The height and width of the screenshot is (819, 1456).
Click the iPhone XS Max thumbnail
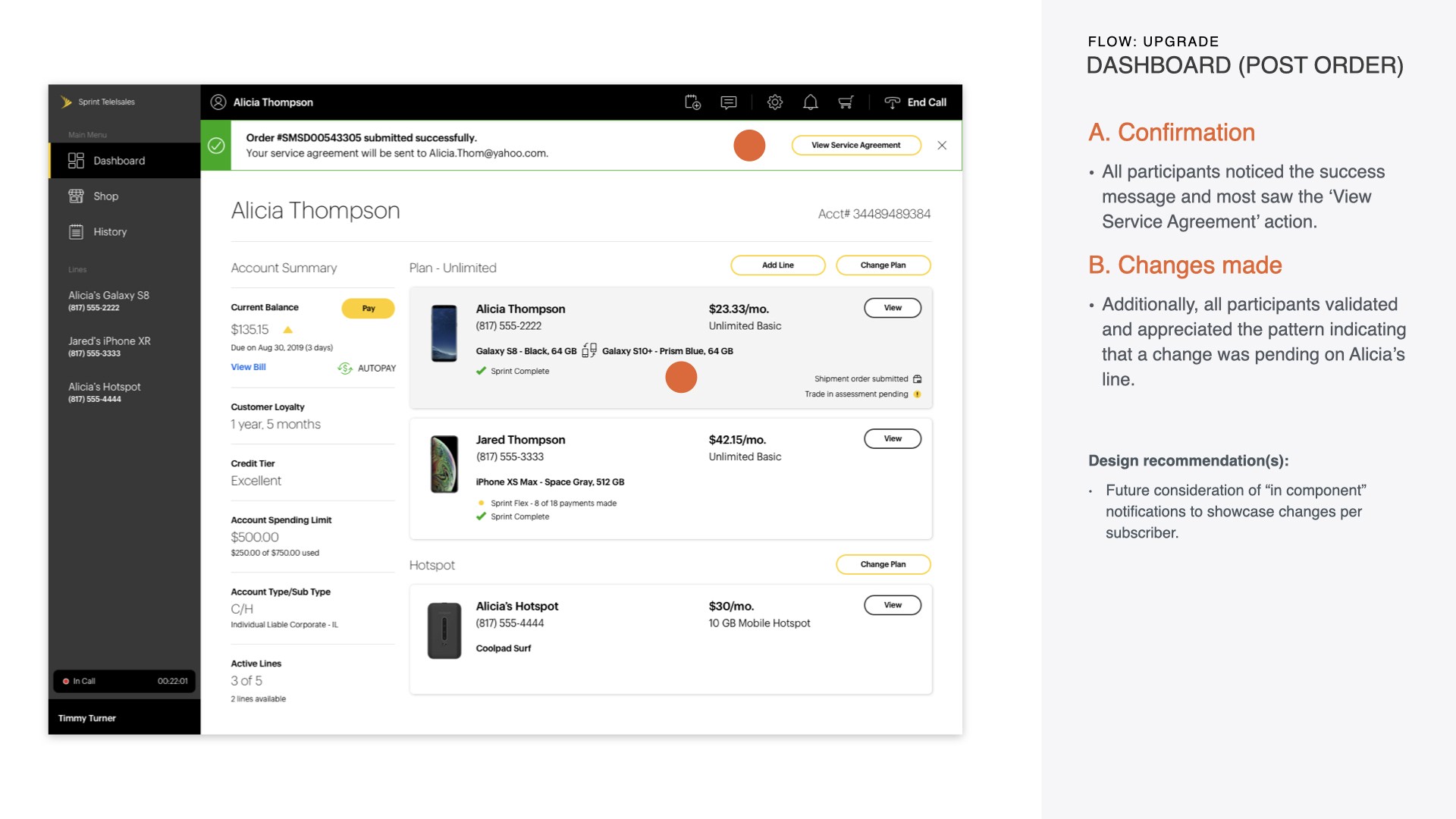[444, 464]
